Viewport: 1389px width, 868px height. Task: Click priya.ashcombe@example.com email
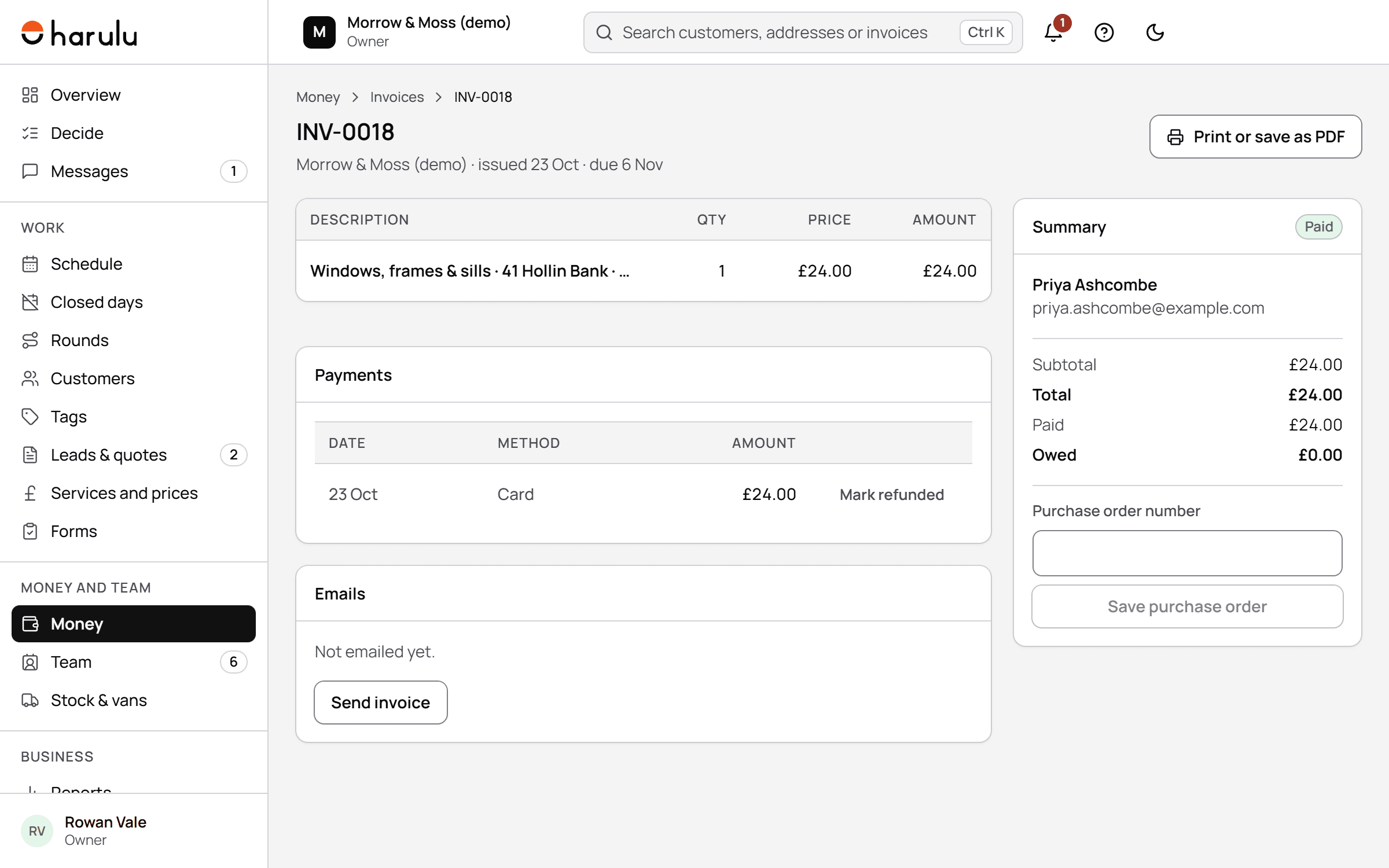[x=1148, y=308]
